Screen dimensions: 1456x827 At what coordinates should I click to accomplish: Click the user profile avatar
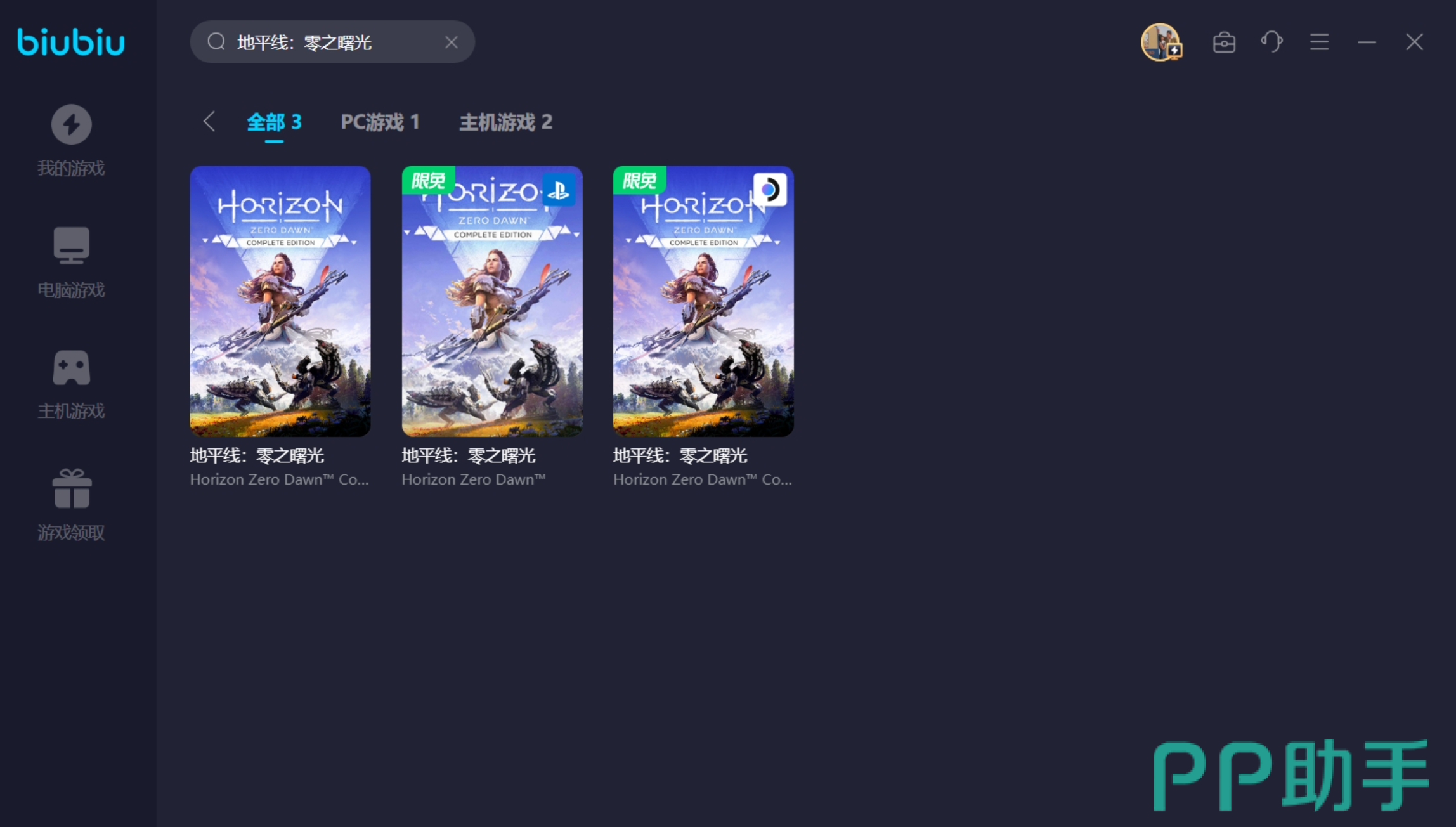(x=1160, y=42)
